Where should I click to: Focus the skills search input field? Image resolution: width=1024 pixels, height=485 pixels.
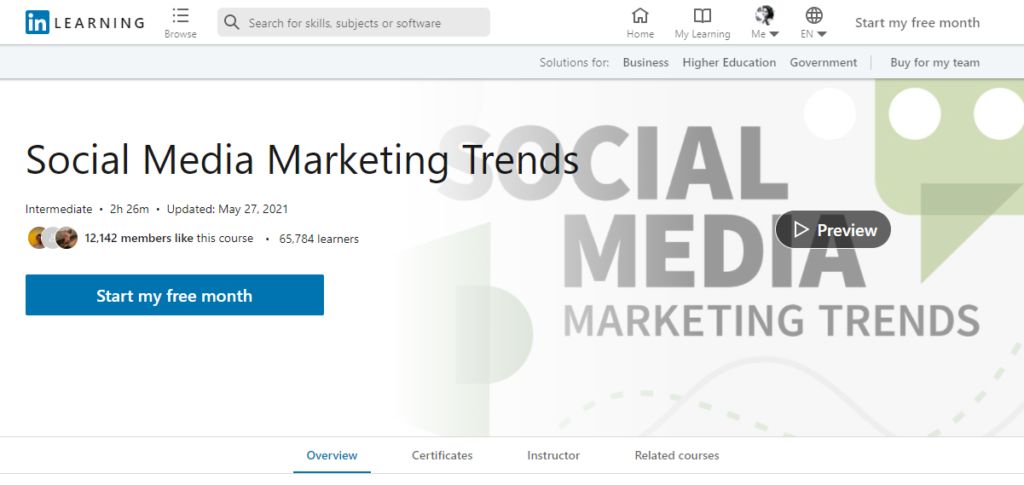coord(360,22)
